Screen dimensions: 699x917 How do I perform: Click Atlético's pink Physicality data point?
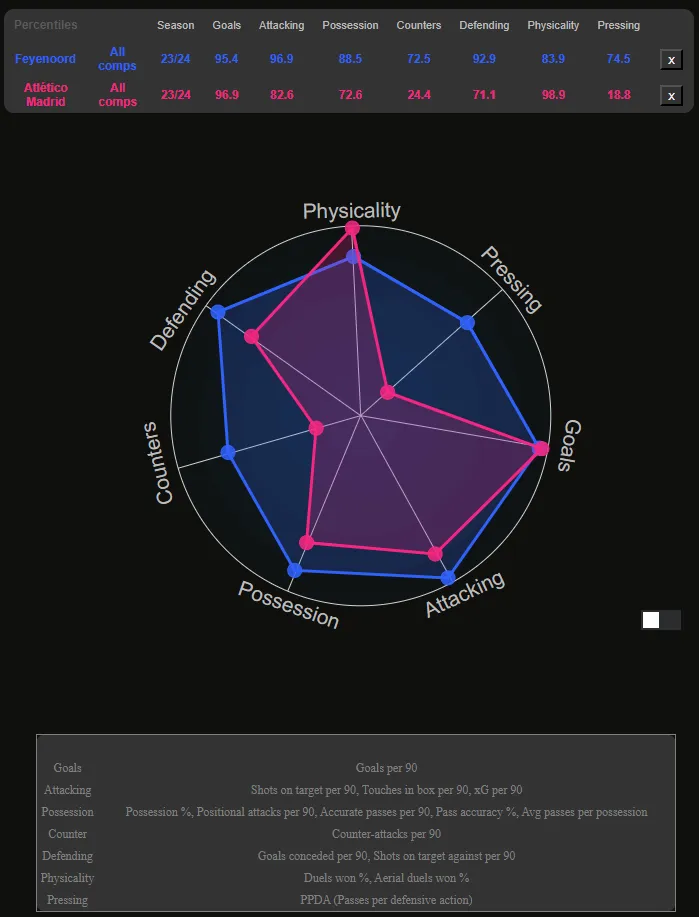[352, 229]
